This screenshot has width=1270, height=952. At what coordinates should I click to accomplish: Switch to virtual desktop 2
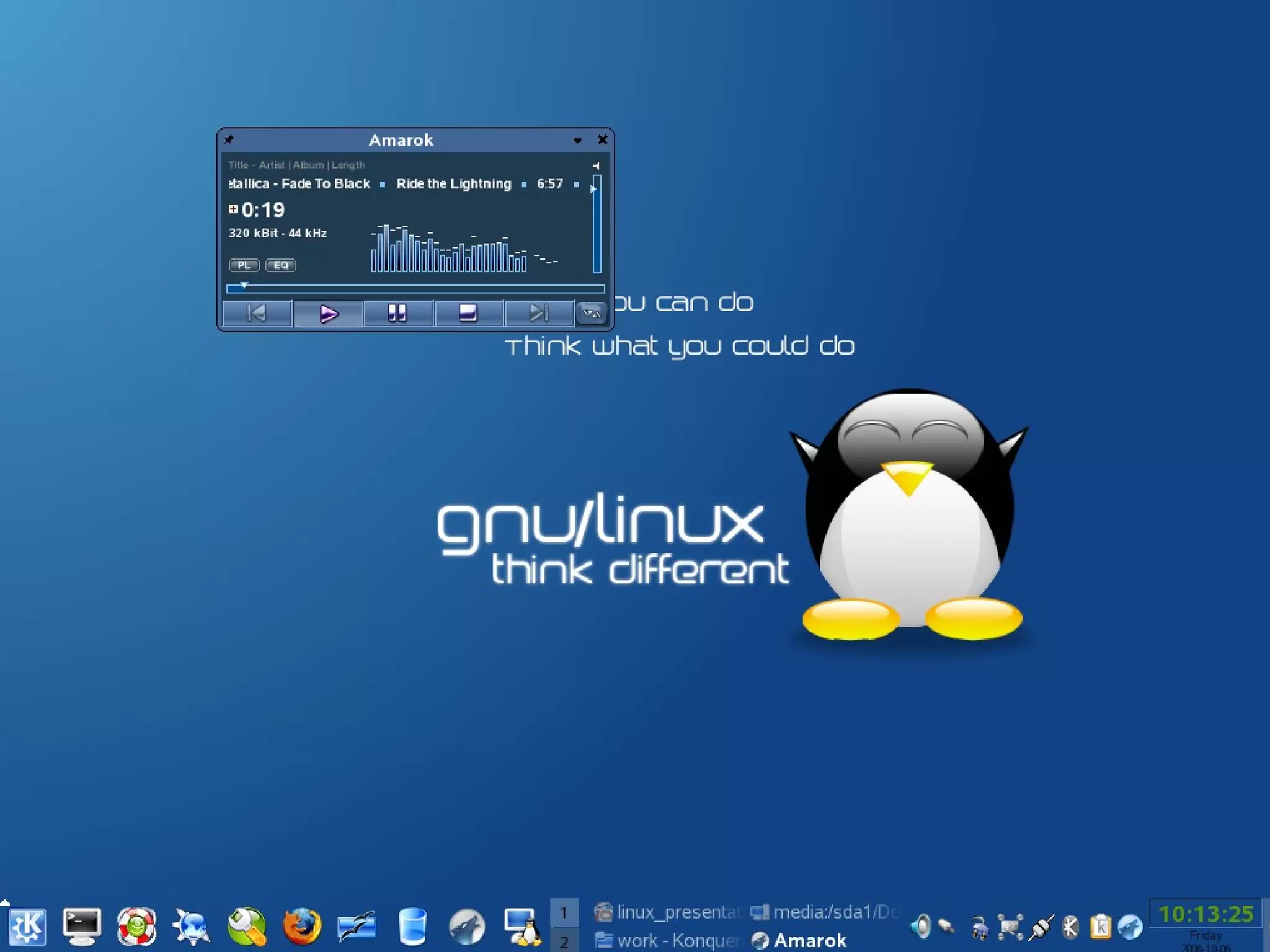(x=564, y=941)
